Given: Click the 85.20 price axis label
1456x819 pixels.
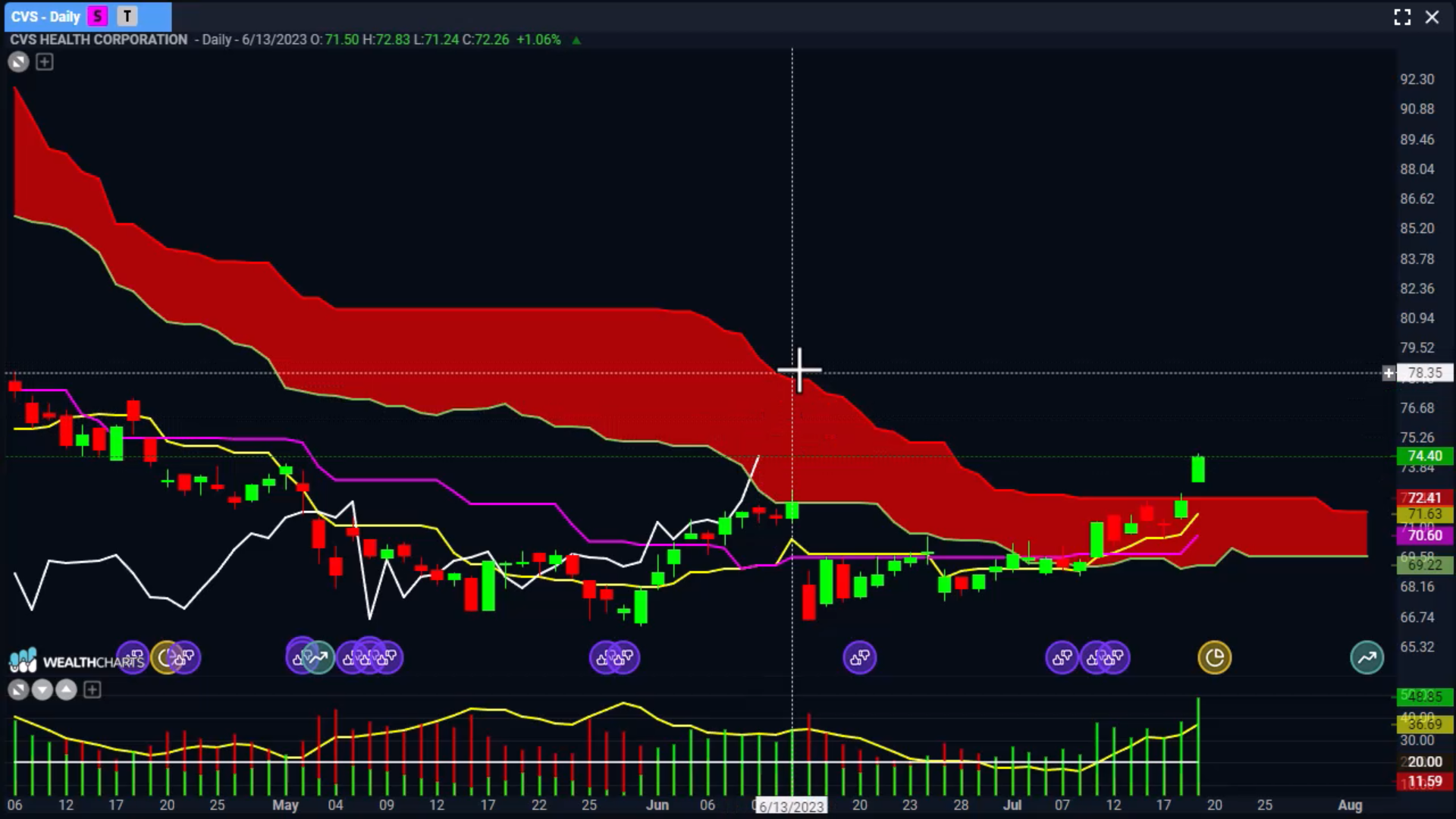Looking at the screenshot, I should tap(1417, 228).
